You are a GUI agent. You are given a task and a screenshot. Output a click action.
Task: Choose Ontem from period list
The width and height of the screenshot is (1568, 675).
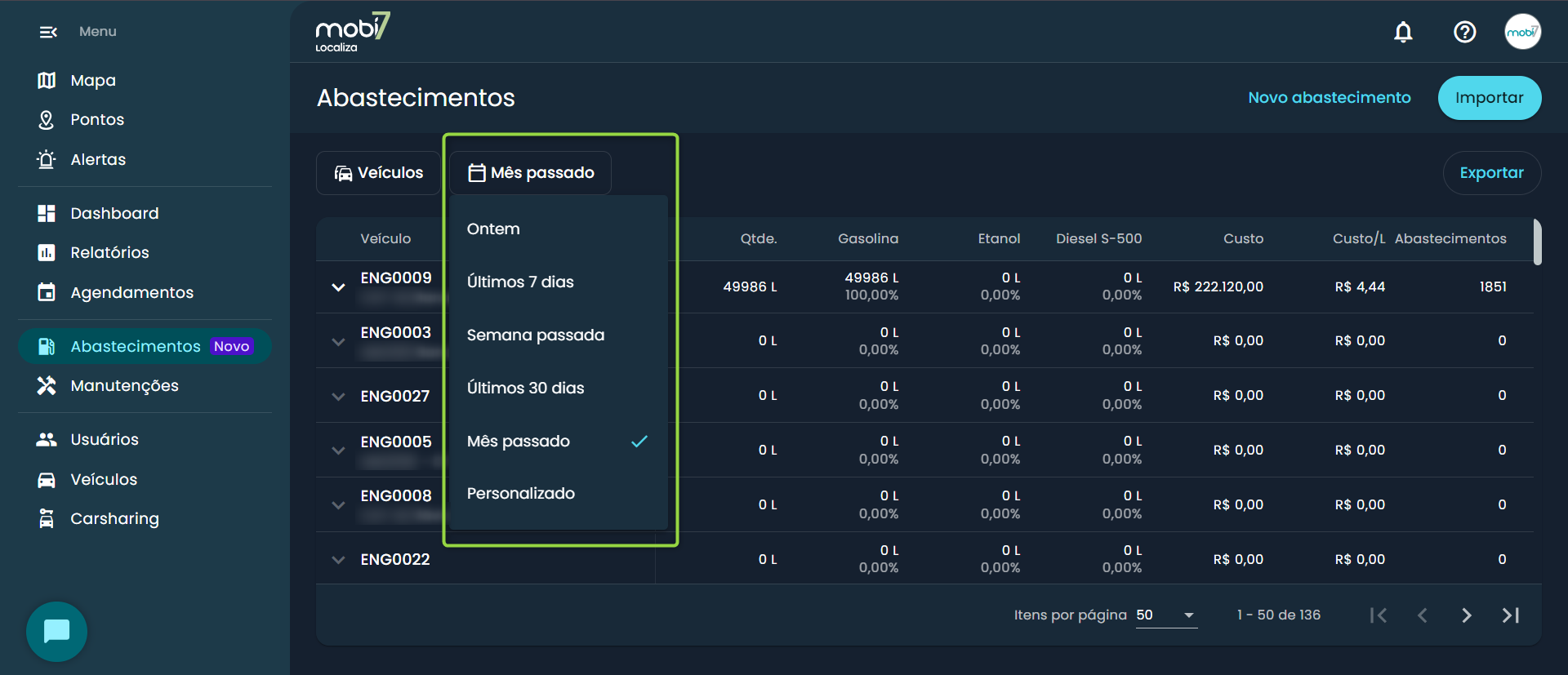tap(559, 229)
